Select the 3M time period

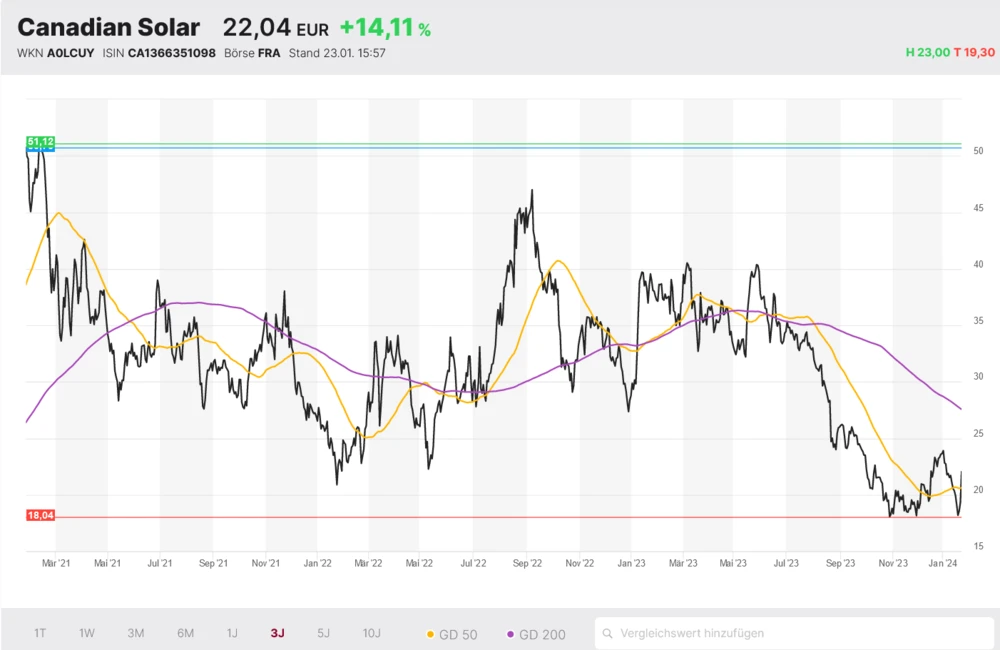[x=136, y=633]
